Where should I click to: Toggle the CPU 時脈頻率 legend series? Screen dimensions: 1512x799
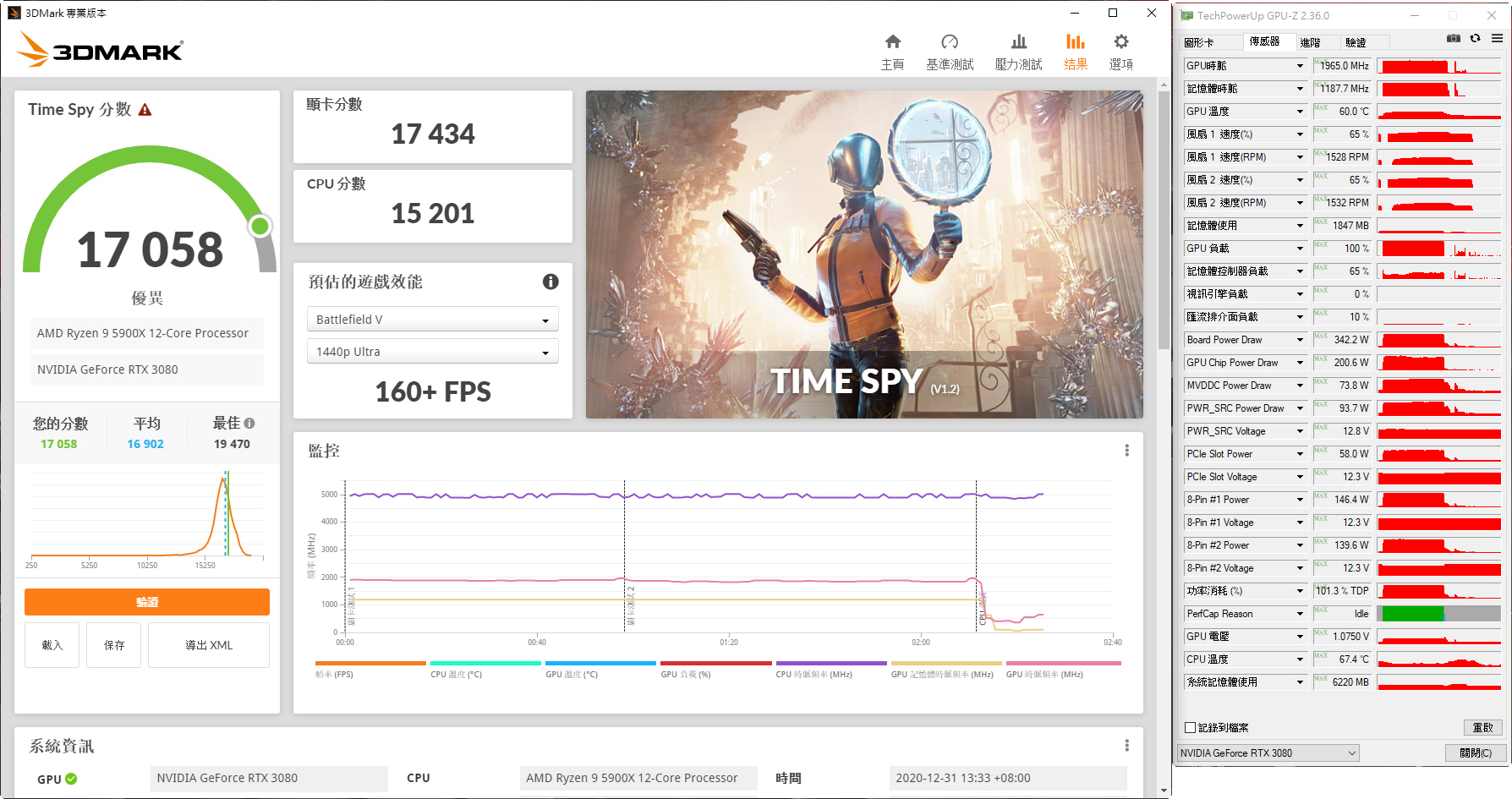831,670
